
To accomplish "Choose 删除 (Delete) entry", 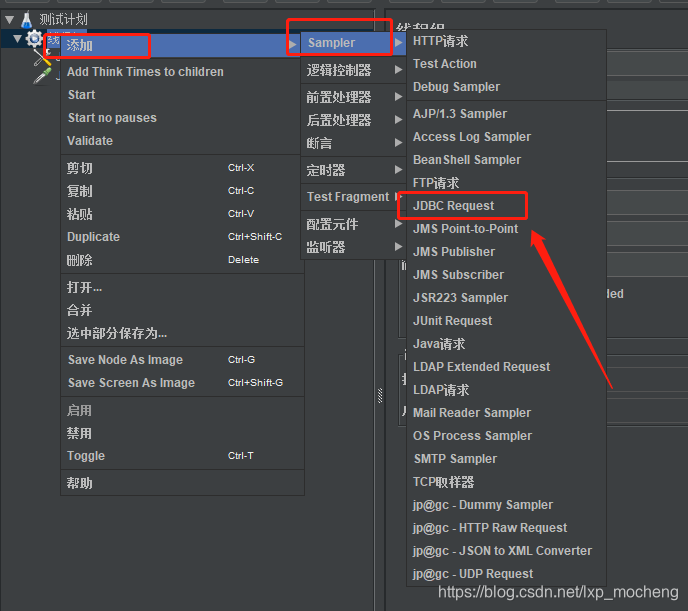I will point(182,260).
